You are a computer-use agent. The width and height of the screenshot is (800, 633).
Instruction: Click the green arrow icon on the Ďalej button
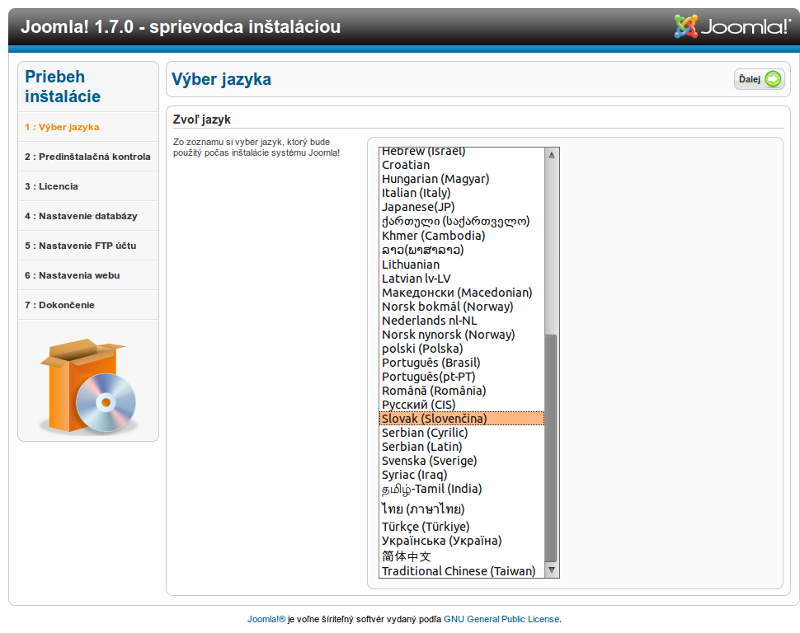click(773, 79)
